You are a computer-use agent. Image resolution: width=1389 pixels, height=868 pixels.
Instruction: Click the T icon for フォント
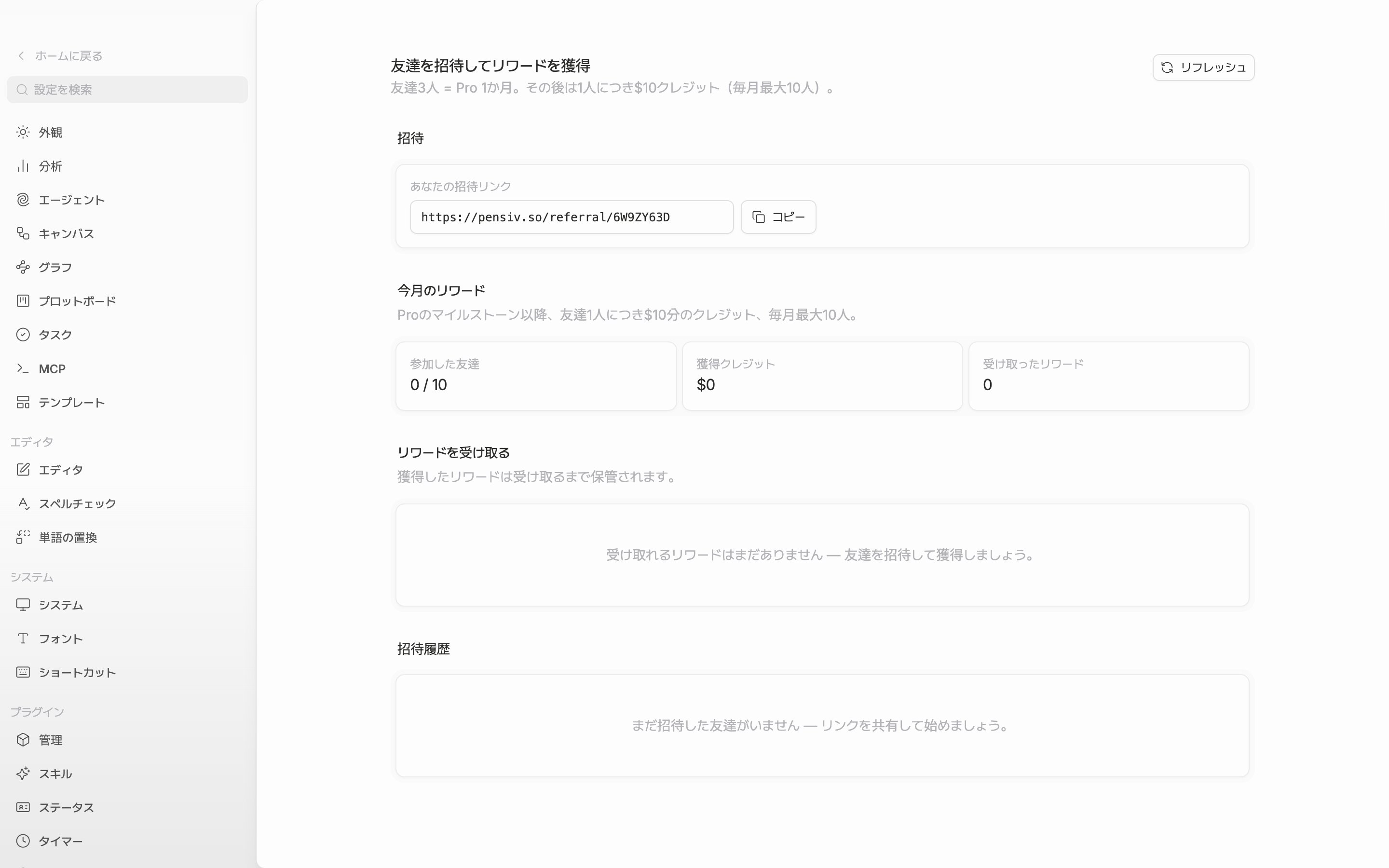pos(23,638)
